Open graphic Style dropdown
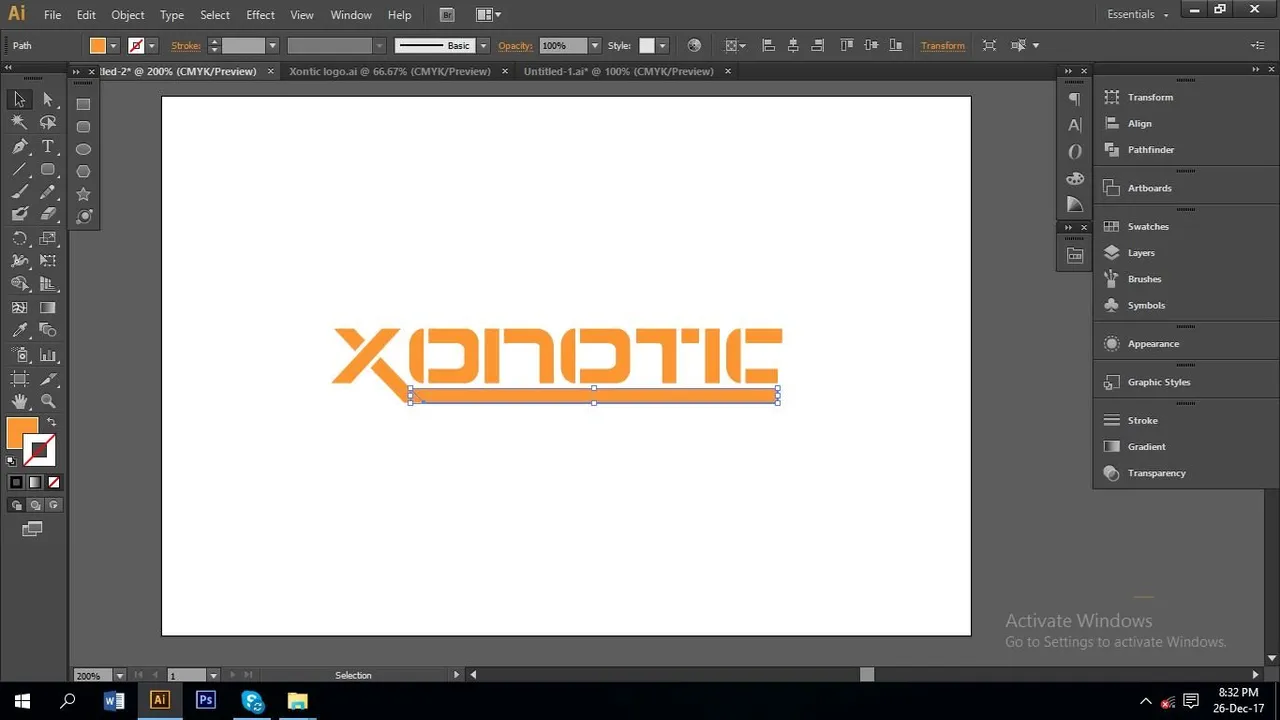 click(662, 45)
